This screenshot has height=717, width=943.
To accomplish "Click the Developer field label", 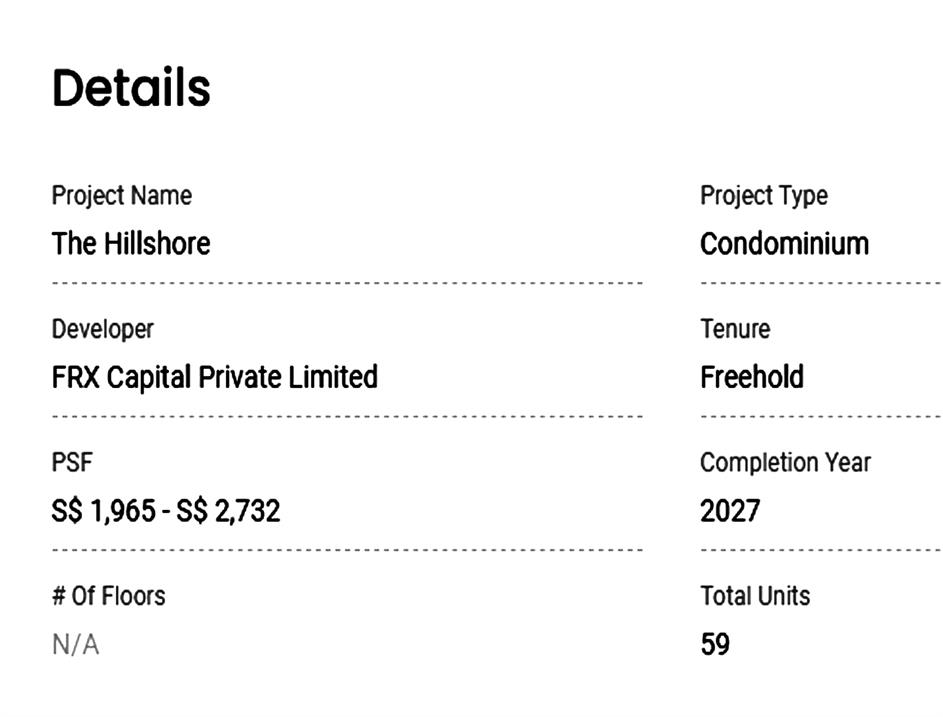I will point(103,329).
